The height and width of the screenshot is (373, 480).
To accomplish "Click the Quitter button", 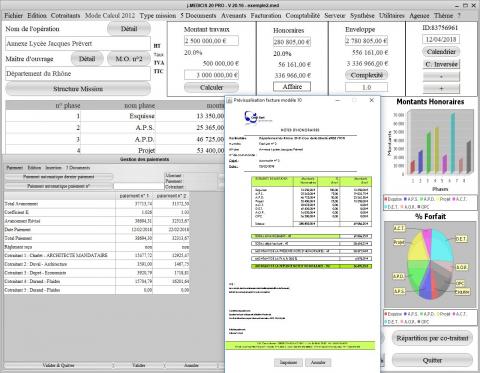I will (x=432, y=360).
